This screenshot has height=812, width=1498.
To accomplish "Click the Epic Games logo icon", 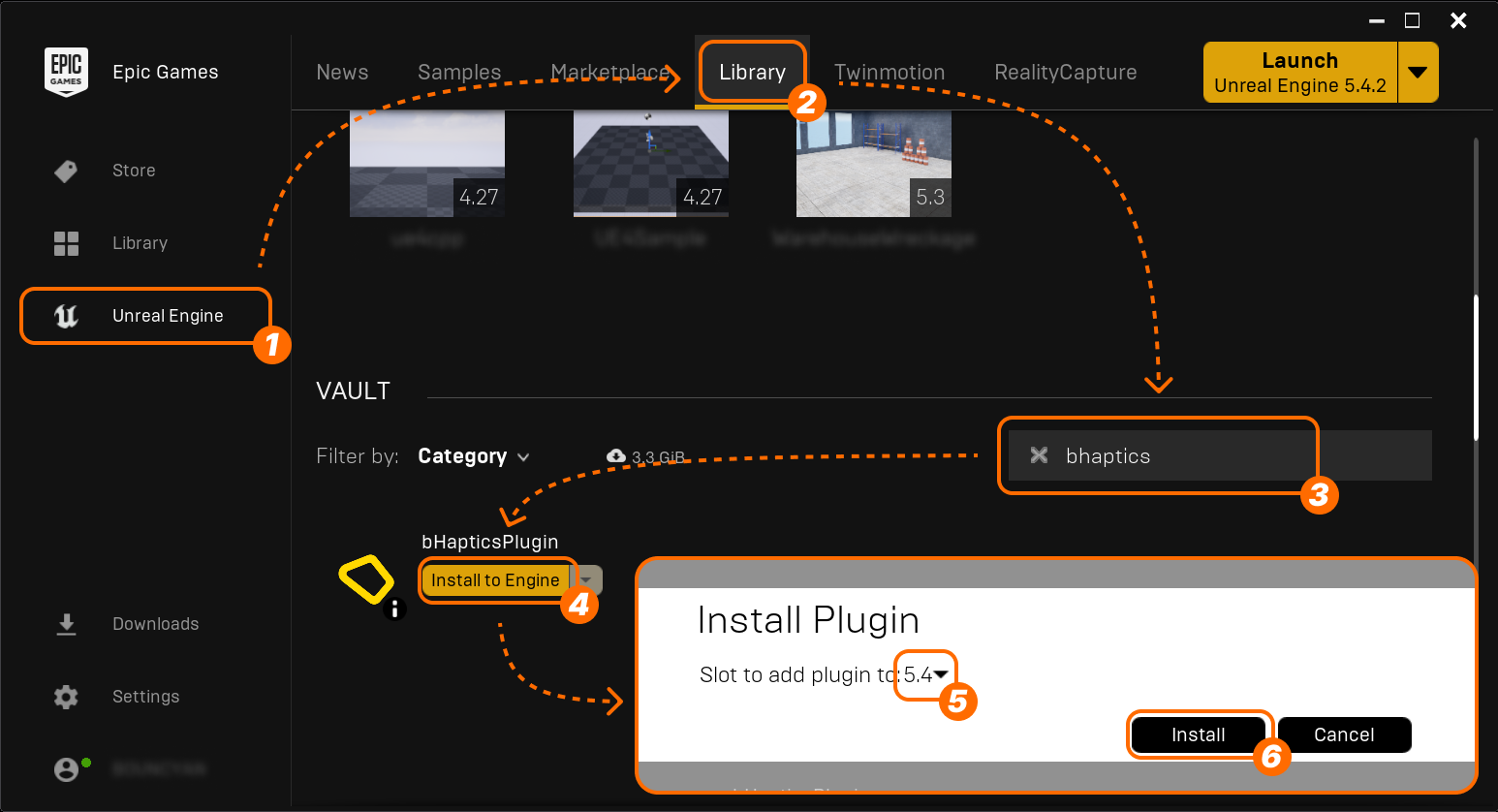I will click(x=66, y=72).
